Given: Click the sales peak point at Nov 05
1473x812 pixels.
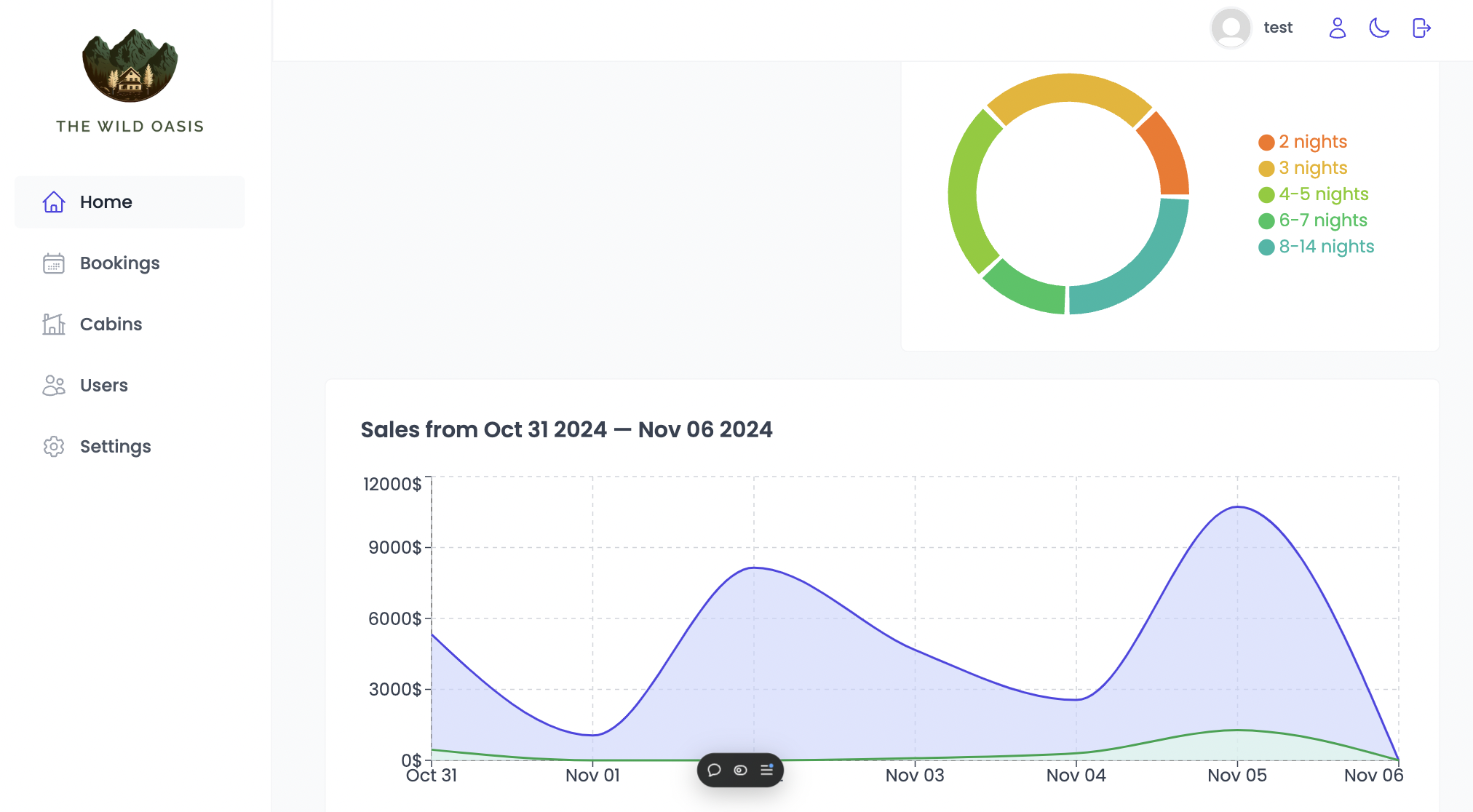Looking at the screenshot, I should (x=1237, y=506).
